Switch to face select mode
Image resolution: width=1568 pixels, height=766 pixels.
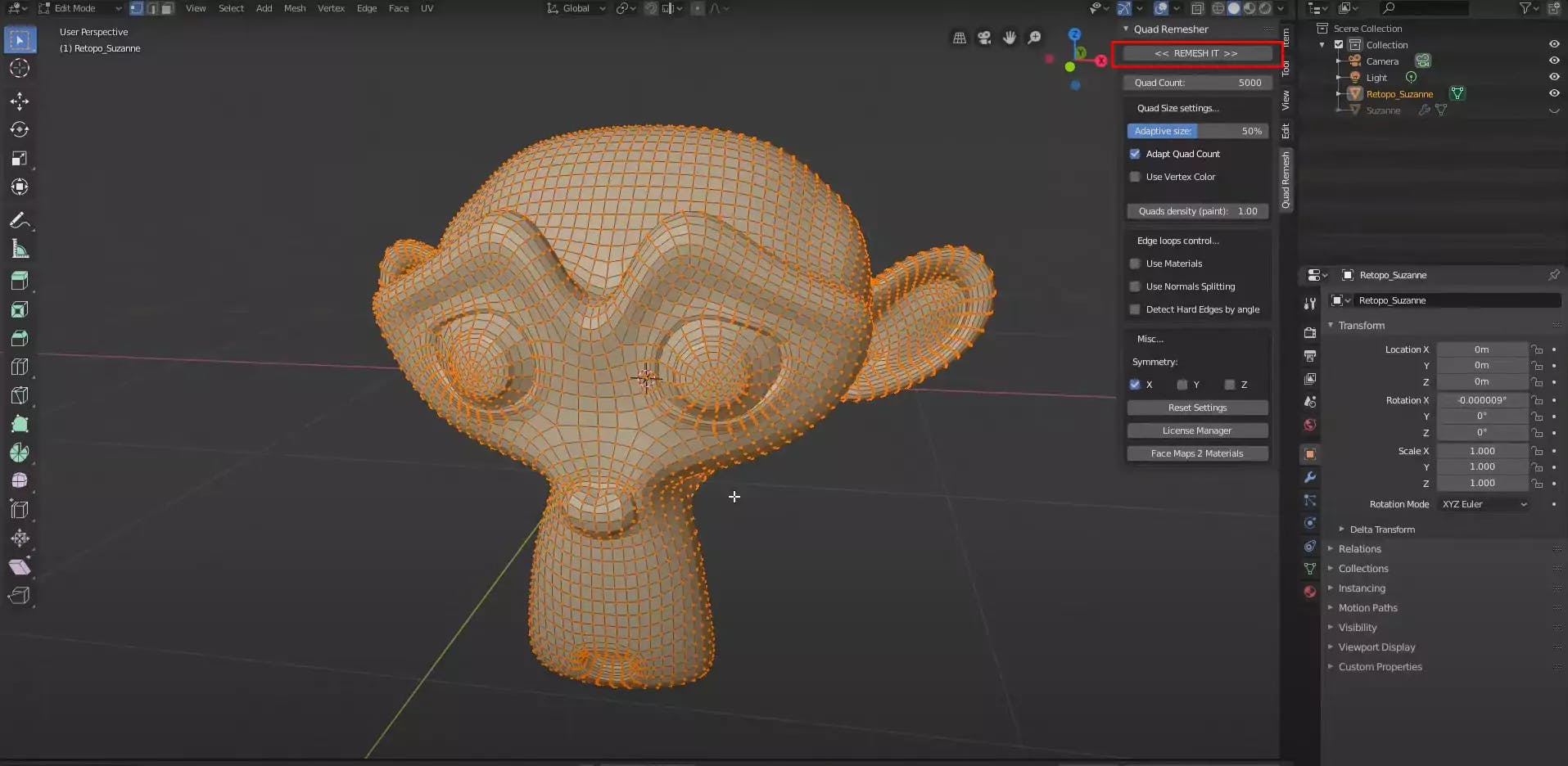166,8
